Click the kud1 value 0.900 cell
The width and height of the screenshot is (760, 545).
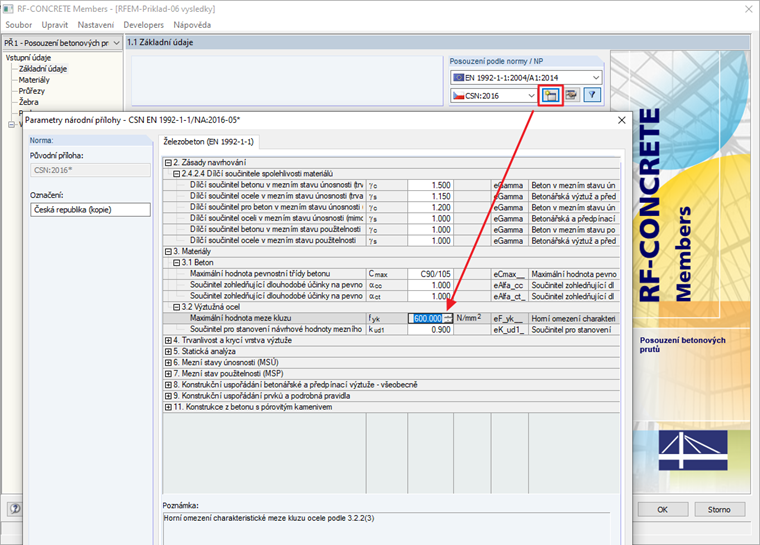coord(430,330)
